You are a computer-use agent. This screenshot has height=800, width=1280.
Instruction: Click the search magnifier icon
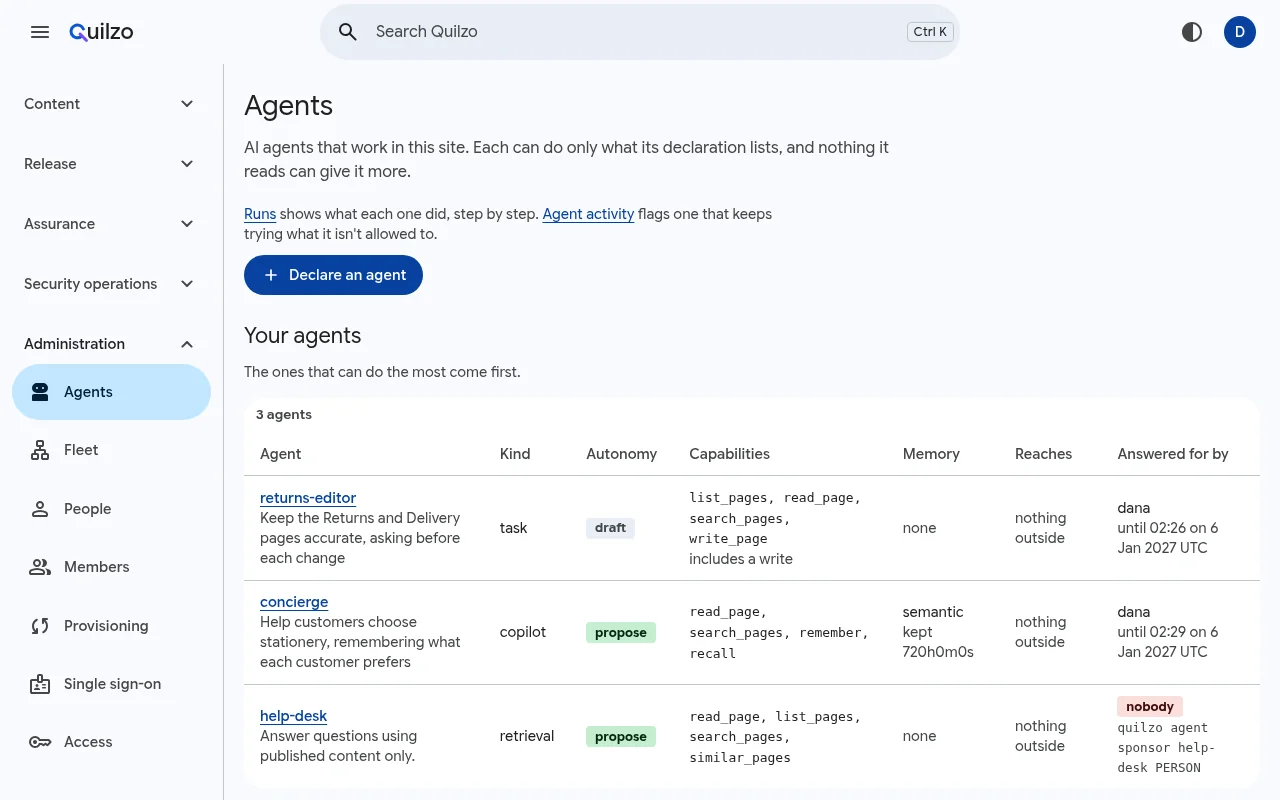point(348,32)
